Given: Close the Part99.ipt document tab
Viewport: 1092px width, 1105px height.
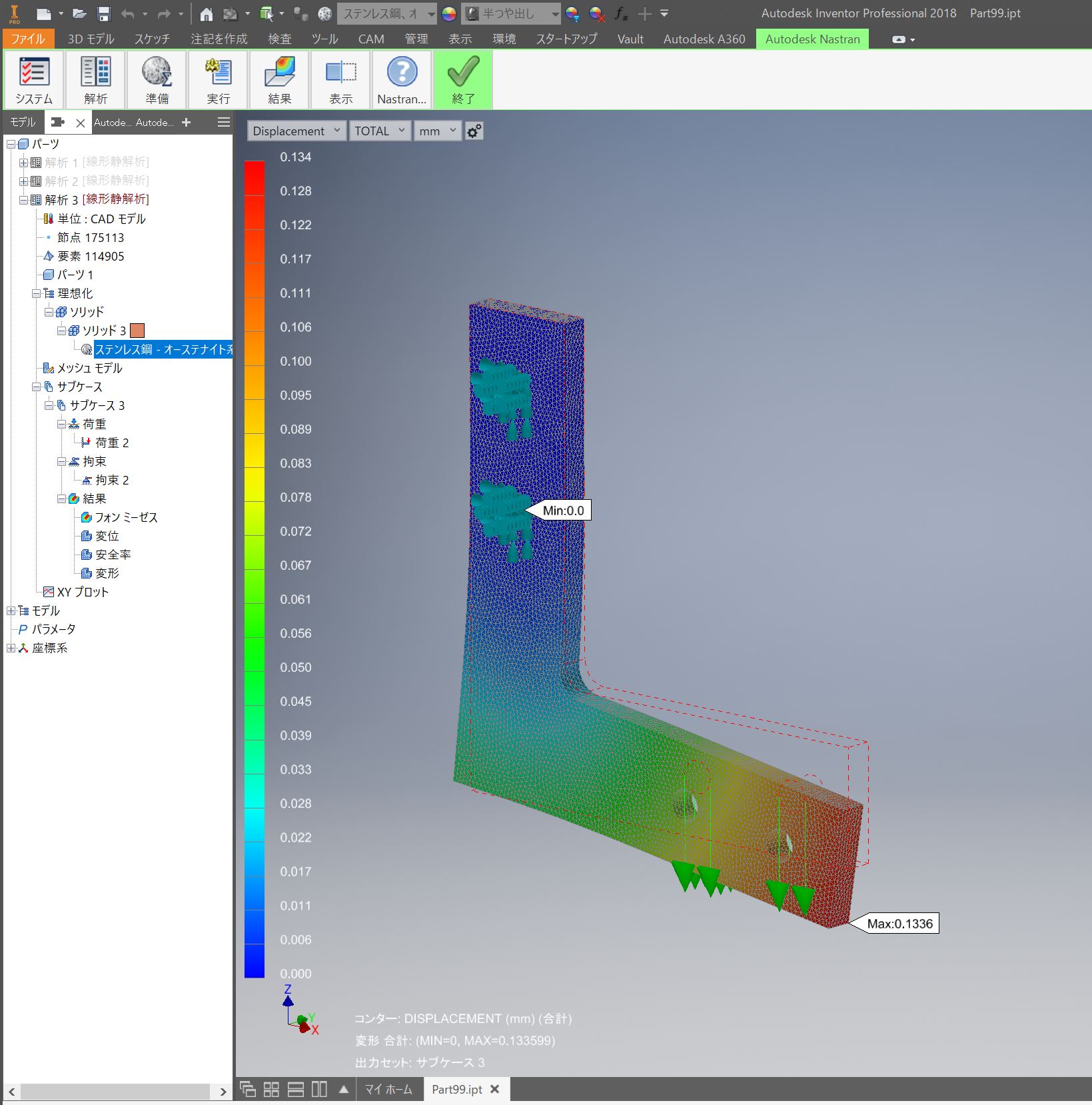Looking at the screenshot, I should (x=494, y=1089).
